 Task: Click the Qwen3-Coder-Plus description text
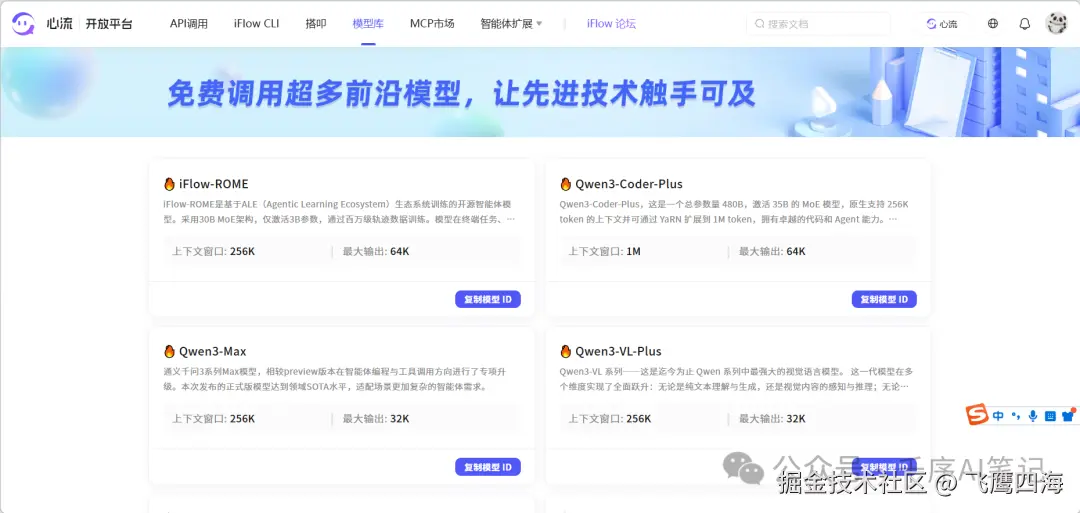pyautogui.click(x=734, y=212)
